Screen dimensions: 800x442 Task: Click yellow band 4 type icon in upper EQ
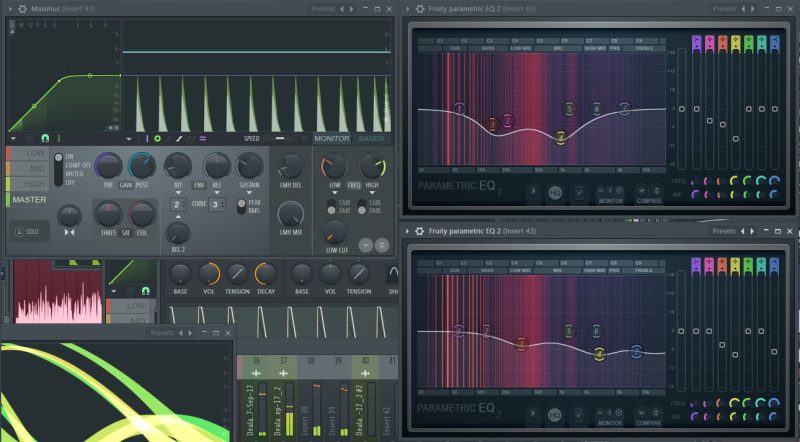[x=735, y=43]
